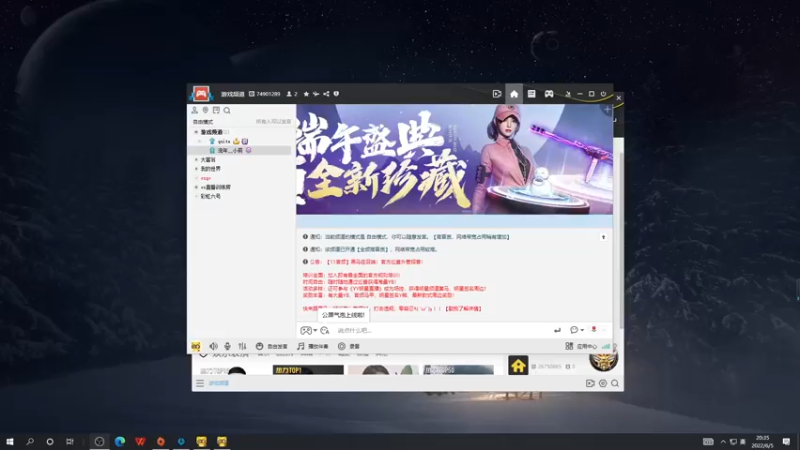This screenshot has height=450, width=800.
Task: Collapse the 游戏频道 tree node
Action: 196,132
